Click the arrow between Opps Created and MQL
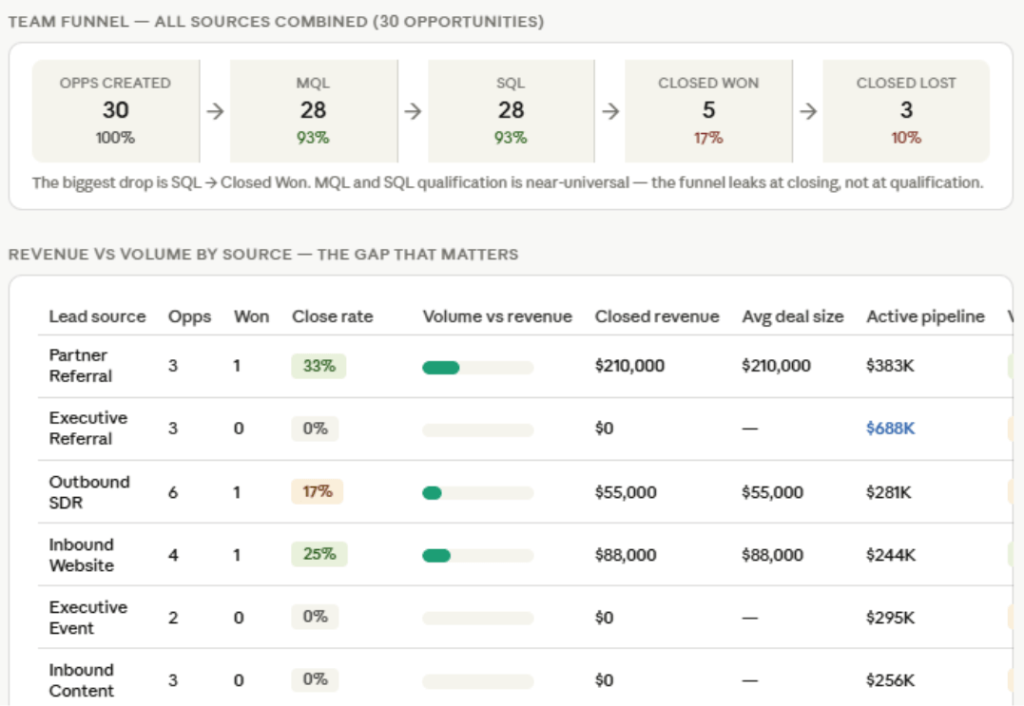The height and width of the screenshot is (706, 1024). pyautogui.click(x=215, y=111)
